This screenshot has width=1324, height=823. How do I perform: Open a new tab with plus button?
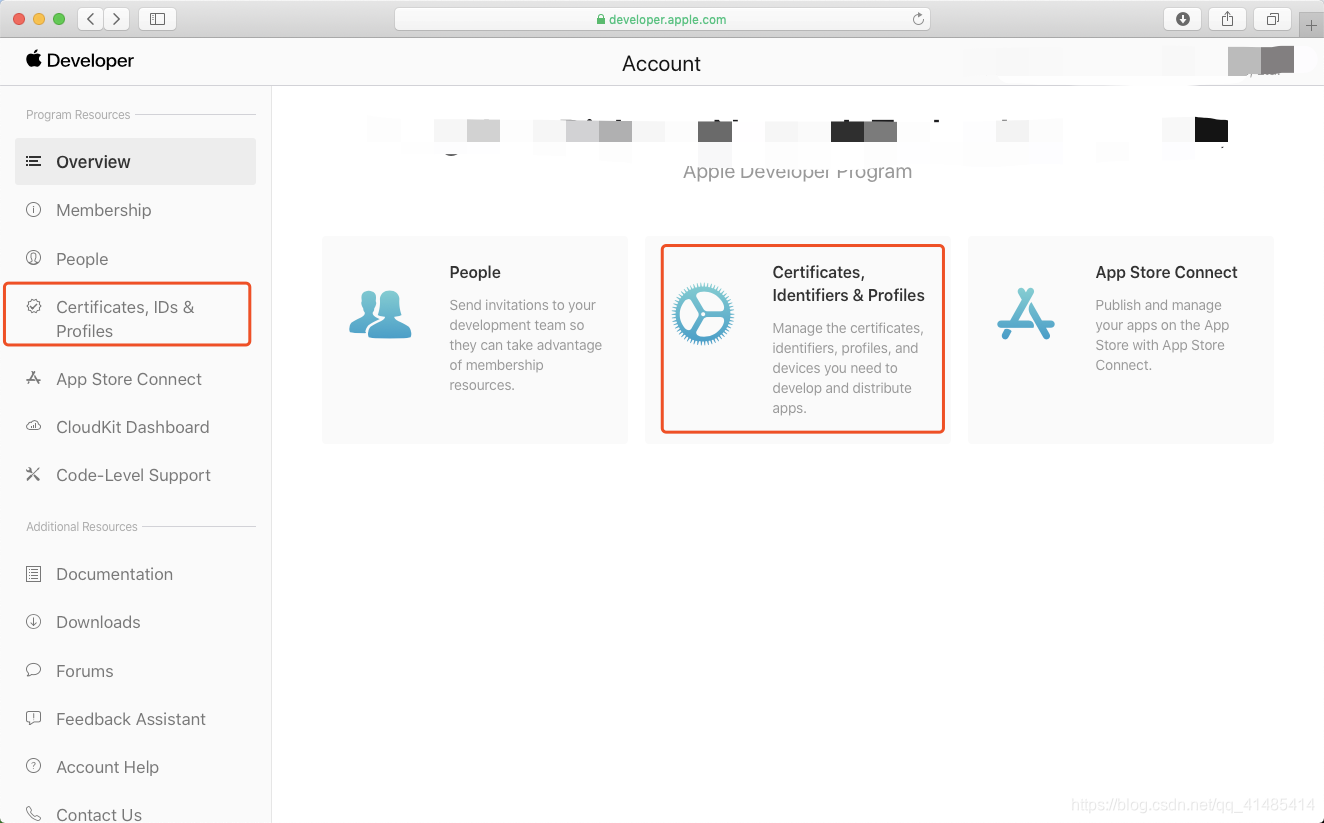[x=1311, y=25]
